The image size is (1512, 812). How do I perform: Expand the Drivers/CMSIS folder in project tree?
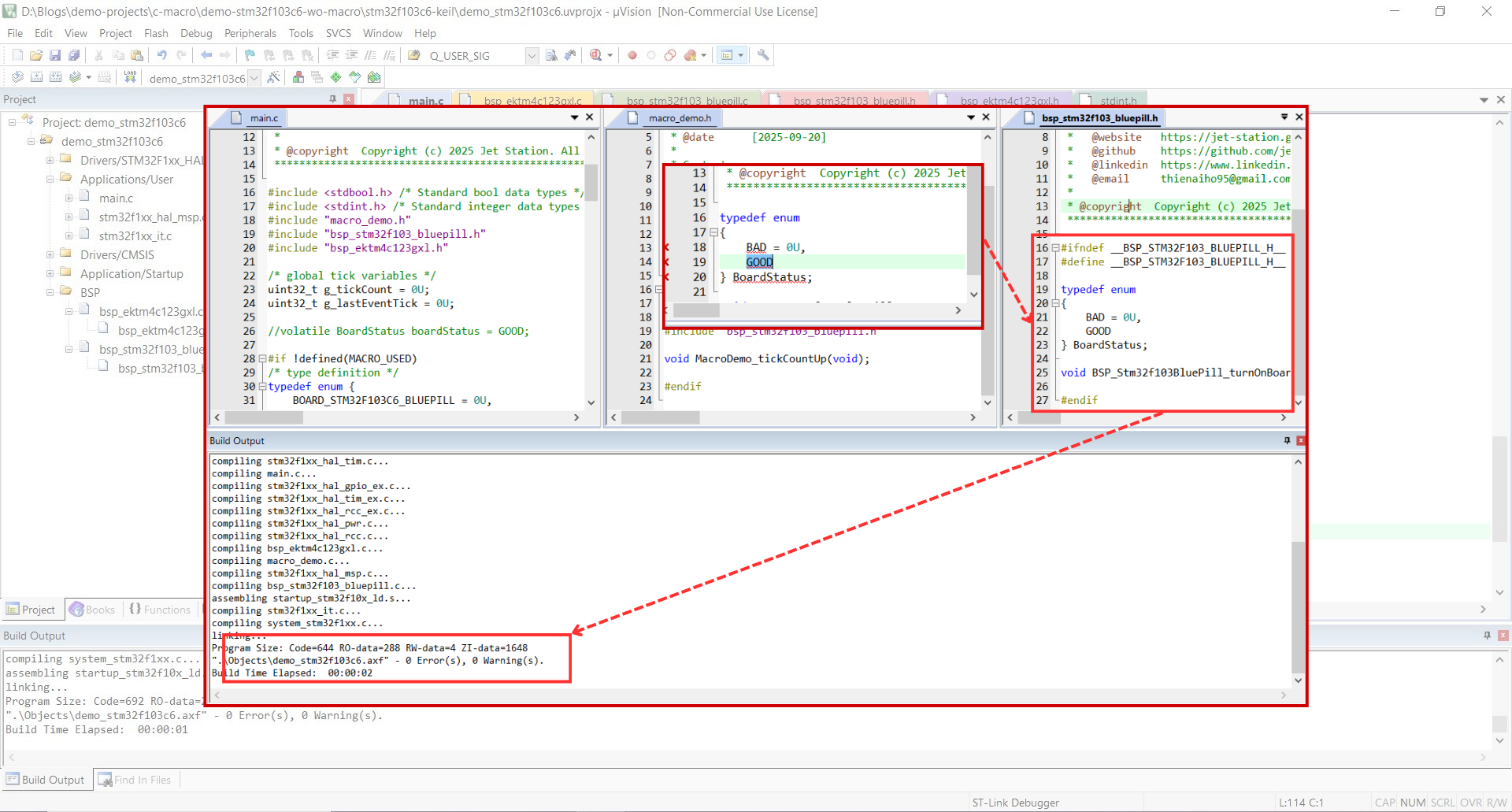point(50,255)
